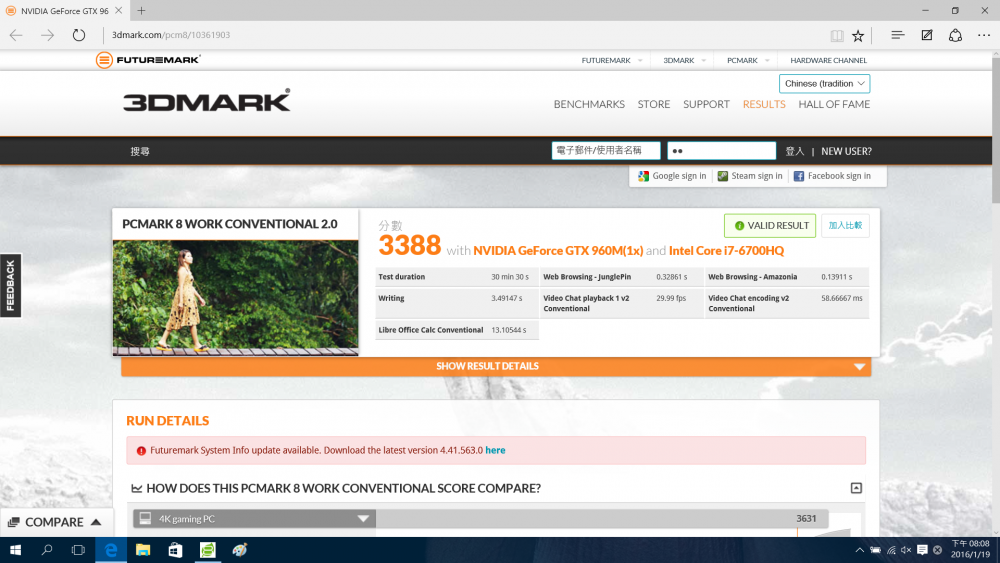Click the address bar URL
The image size is (1000, 563).
click(171, 35)
